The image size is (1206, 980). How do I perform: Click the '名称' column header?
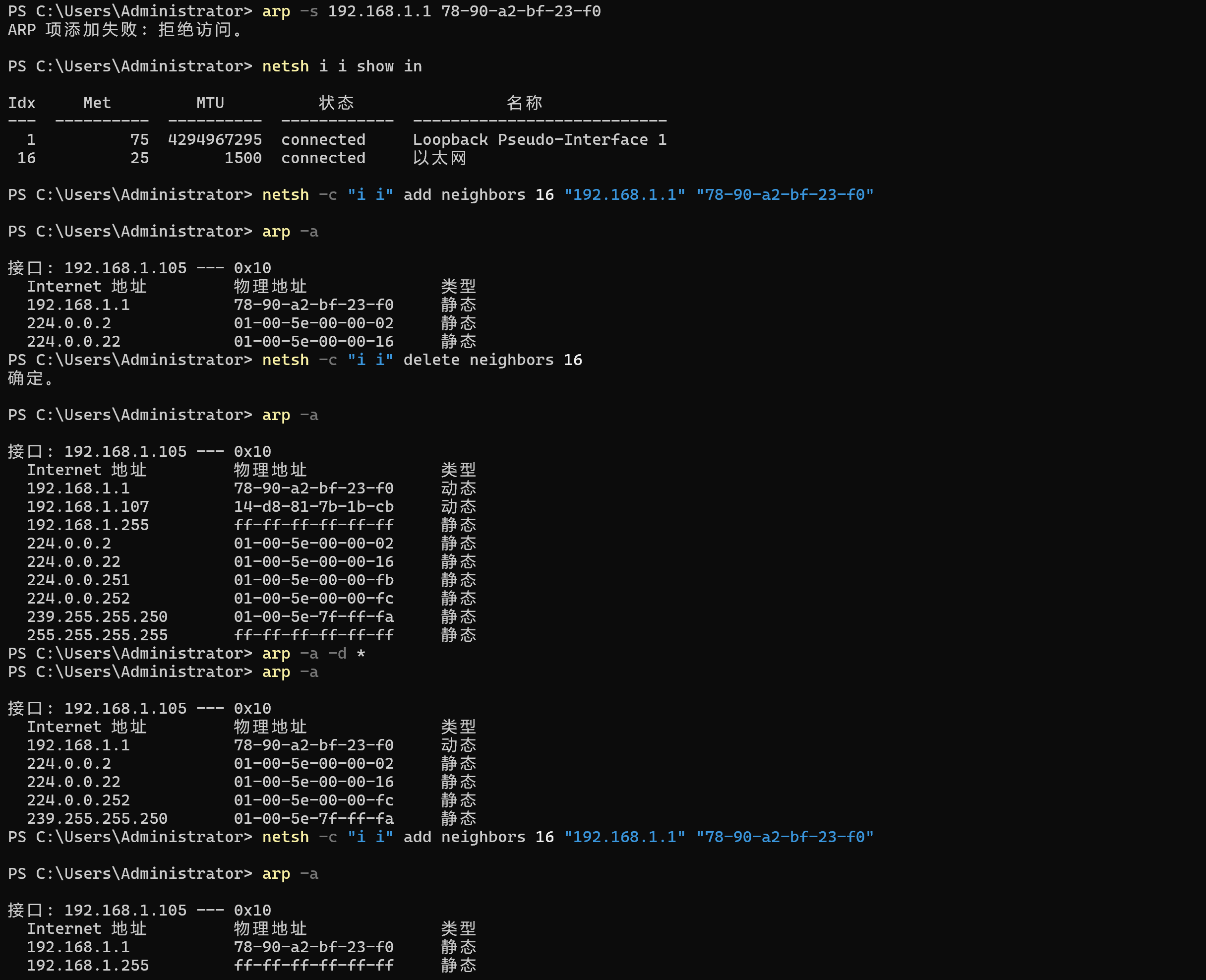click(x=524, y=103)
